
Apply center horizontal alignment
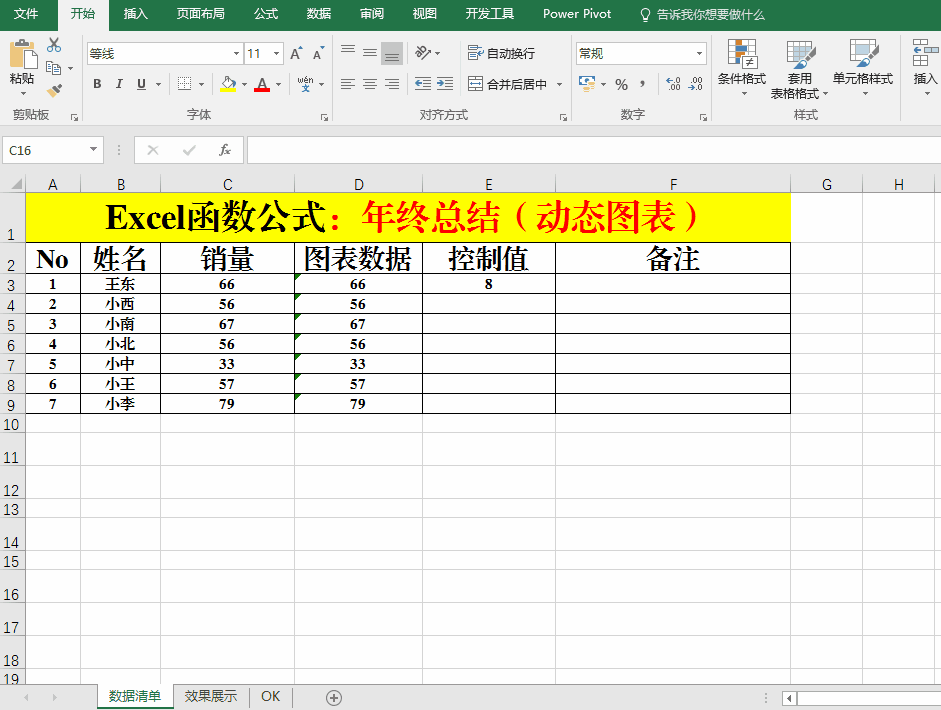click(x=370, y=84)
